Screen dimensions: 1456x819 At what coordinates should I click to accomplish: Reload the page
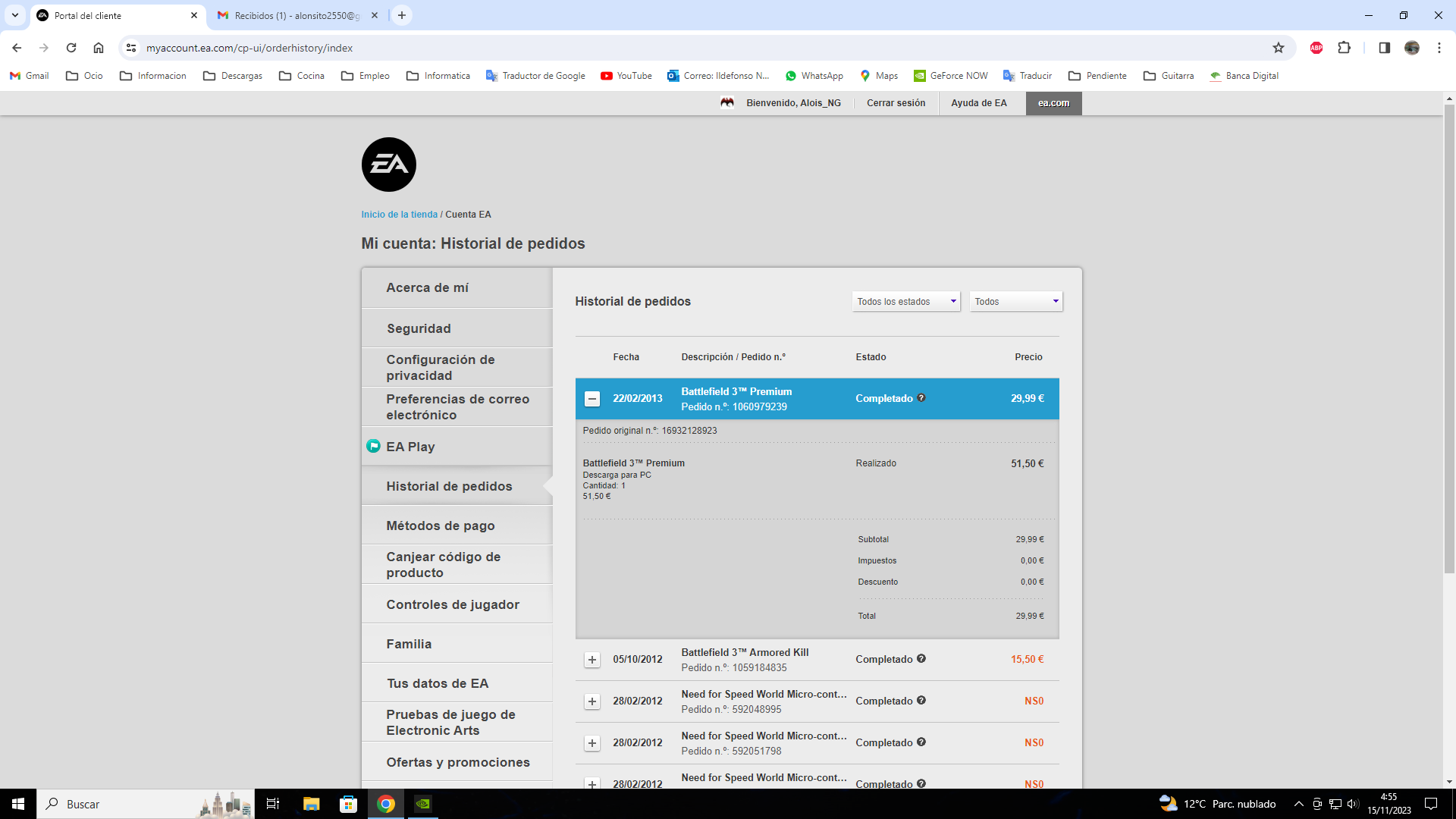[x=71, y=48]
